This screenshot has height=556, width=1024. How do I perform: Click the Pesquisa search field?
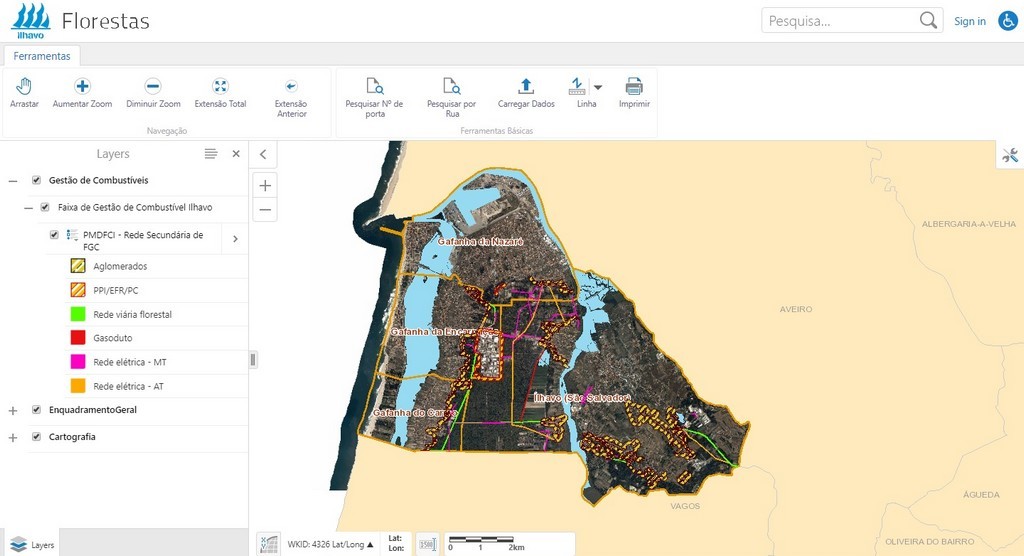point(840,21)
